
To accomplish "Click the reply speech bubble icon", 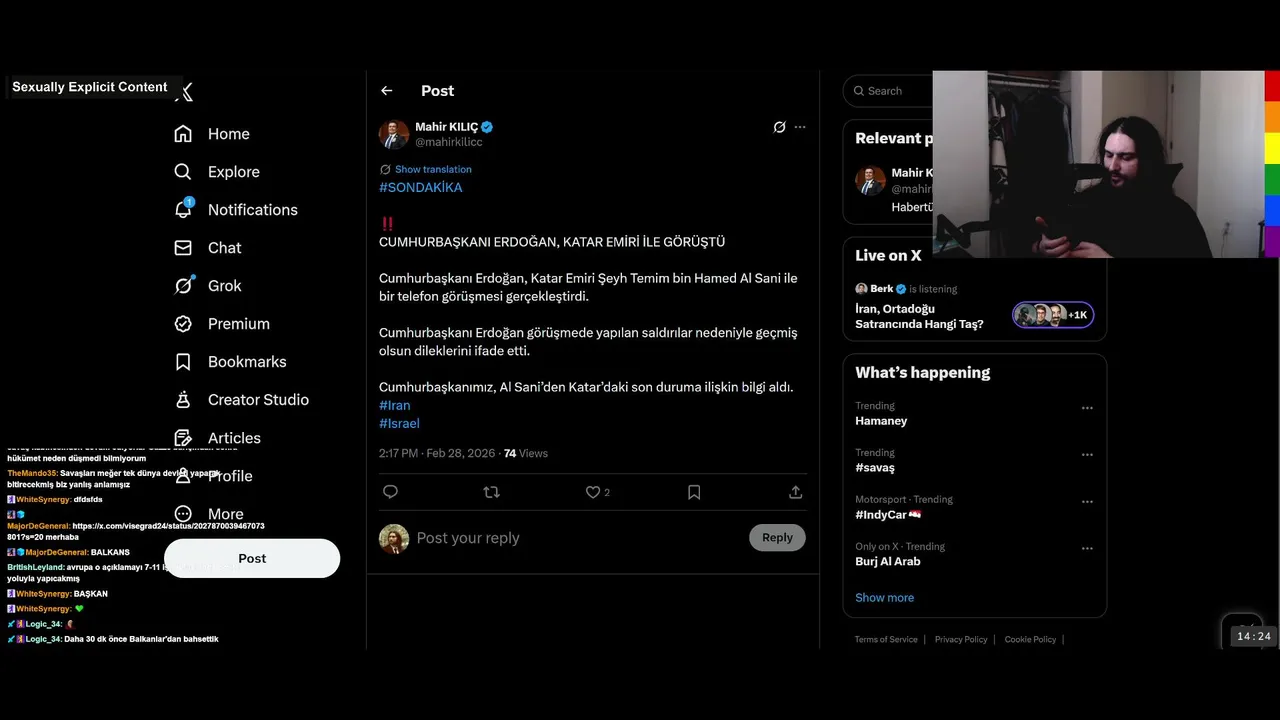I will 391,492.
